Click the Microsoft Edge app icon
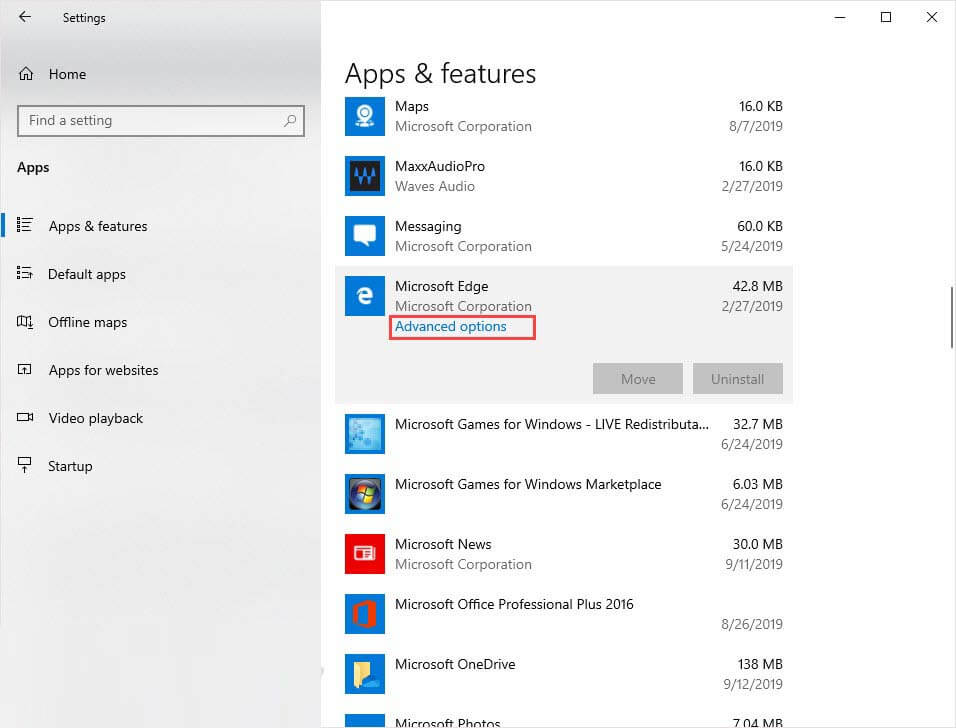956x728 pixels. [x=364, y=296]
